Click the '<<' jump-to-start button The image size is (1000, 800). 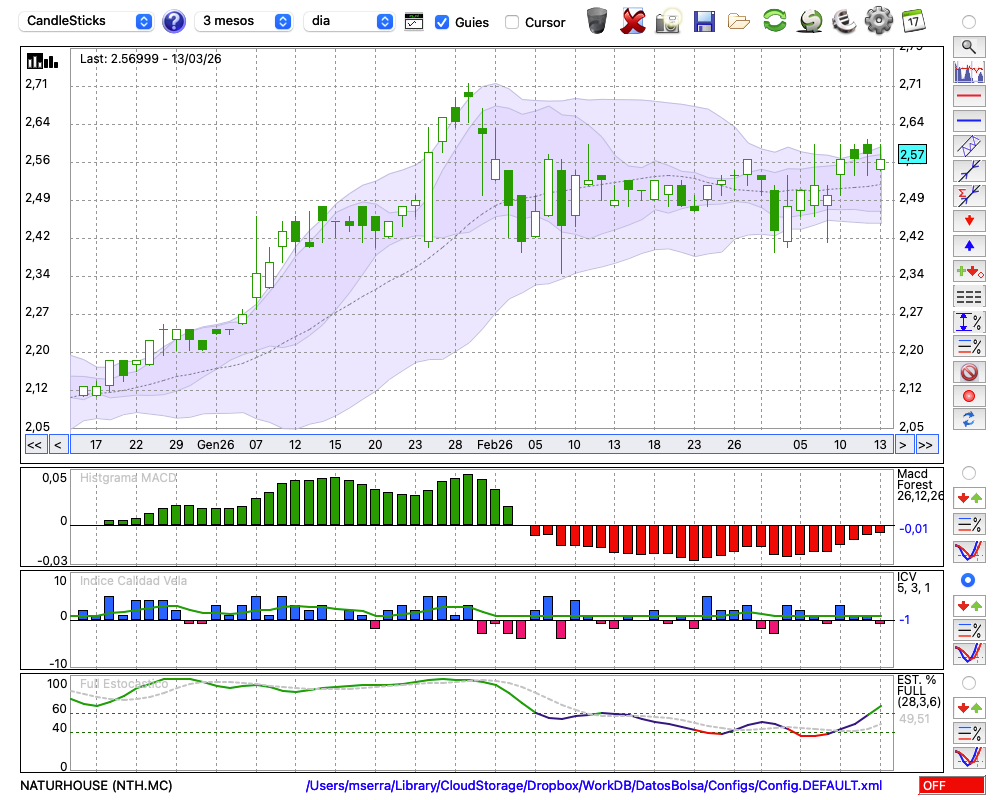point(34,445)
